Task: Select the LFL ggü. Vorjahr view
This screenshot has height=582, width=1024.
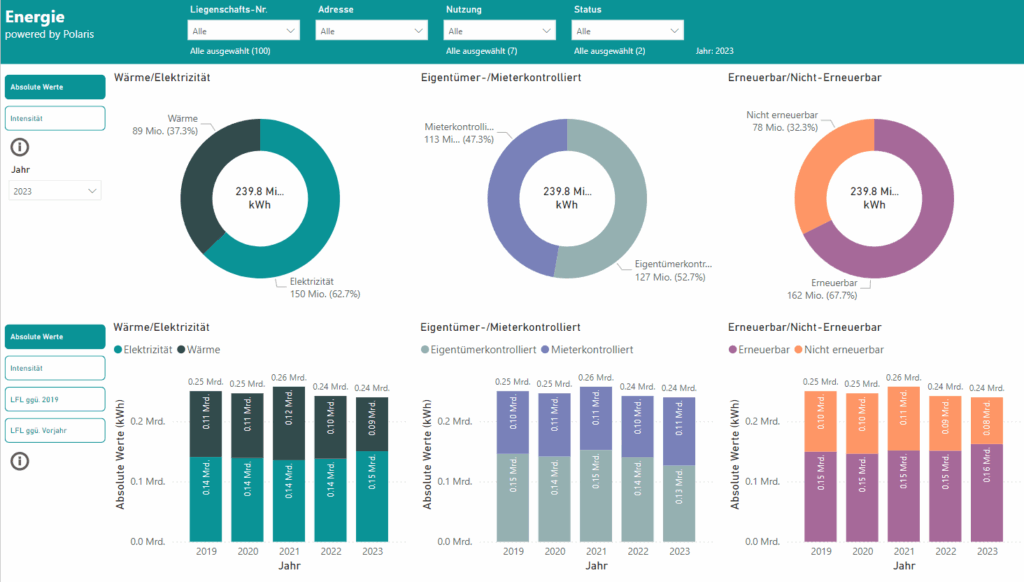Action: pyautogui.click(x=55, y=430)
